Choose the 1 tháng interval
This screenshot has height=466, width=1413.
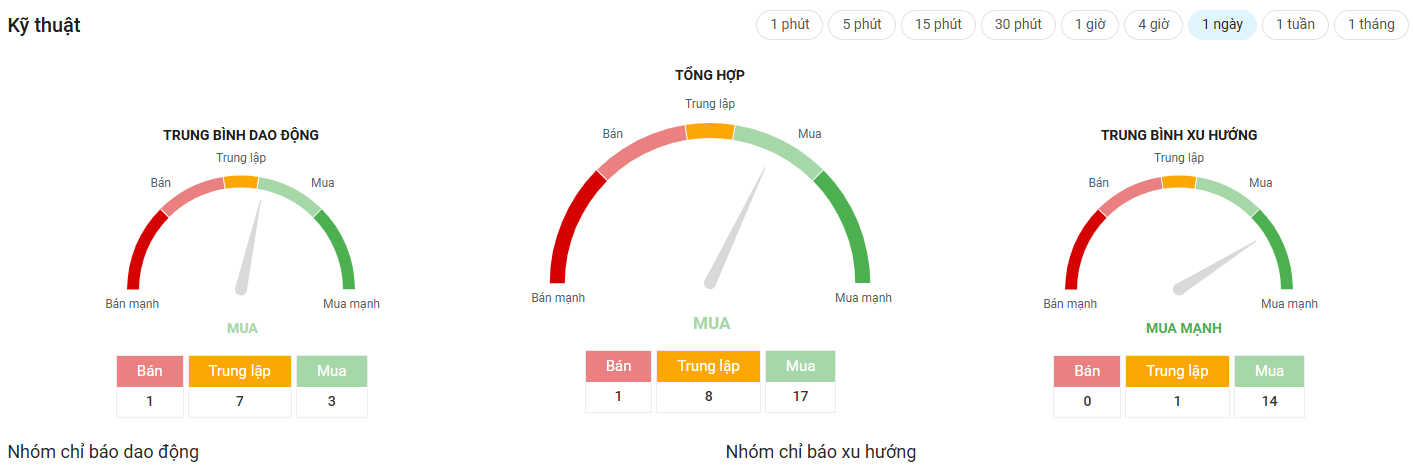(1371, 25)
